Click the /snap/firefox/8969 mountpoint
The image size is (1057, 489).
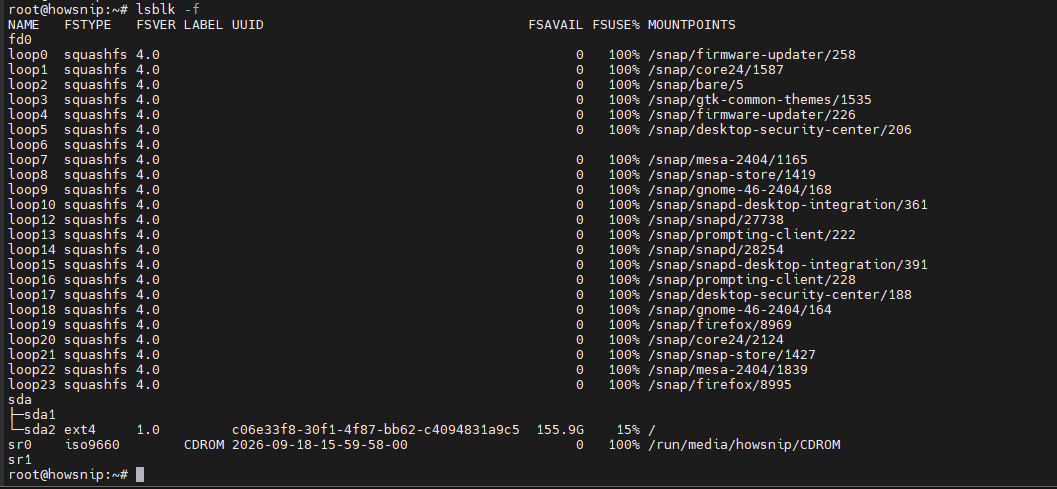tap(719, 324)
